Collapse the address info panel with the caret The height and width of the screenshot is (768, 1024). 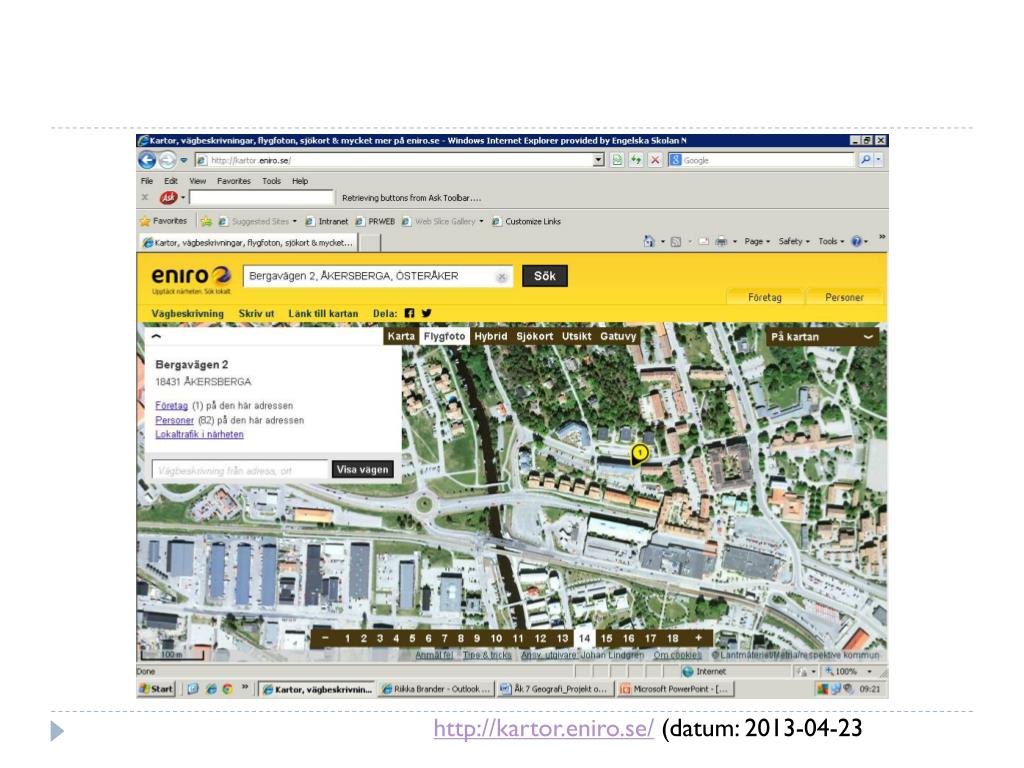[x=156, y=337]
